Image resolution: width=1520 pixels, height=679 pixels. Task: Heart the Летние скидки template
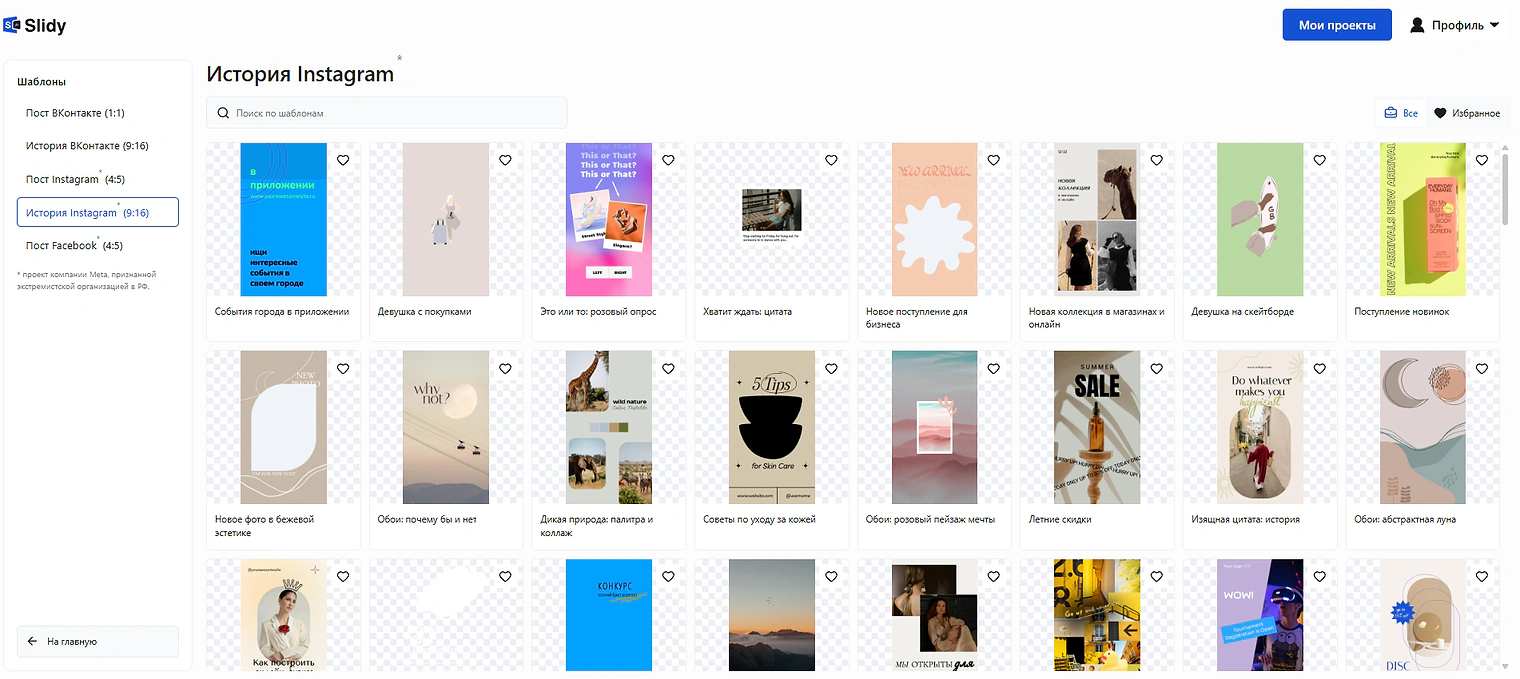pos(1157,369)
